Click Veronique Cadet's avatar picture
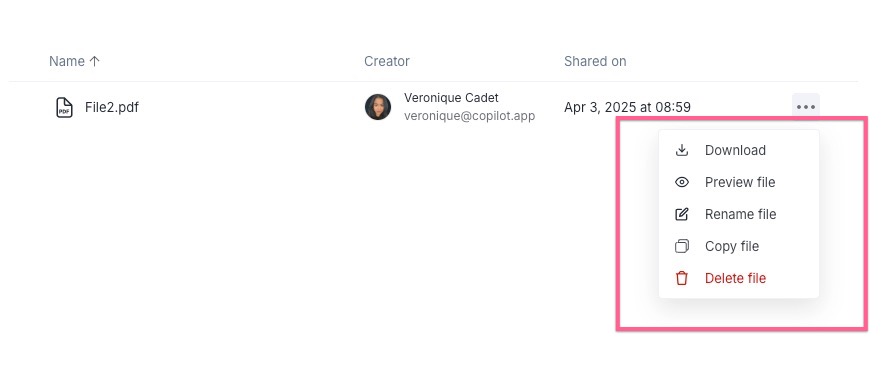Image resolution: width=886 pixels, height=384 pixels. 378,107
